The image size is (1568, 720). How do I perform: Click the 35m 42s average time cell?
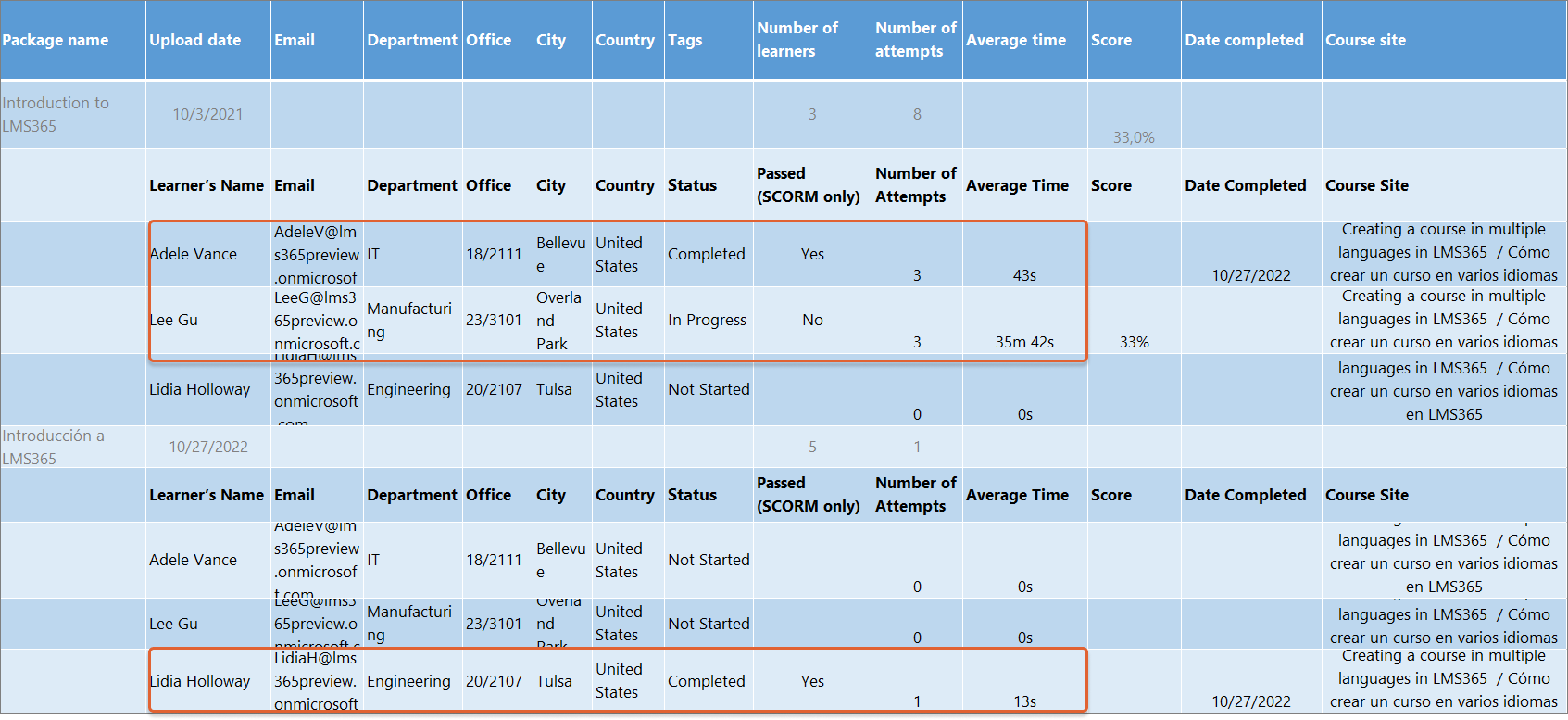(1024, 342)
